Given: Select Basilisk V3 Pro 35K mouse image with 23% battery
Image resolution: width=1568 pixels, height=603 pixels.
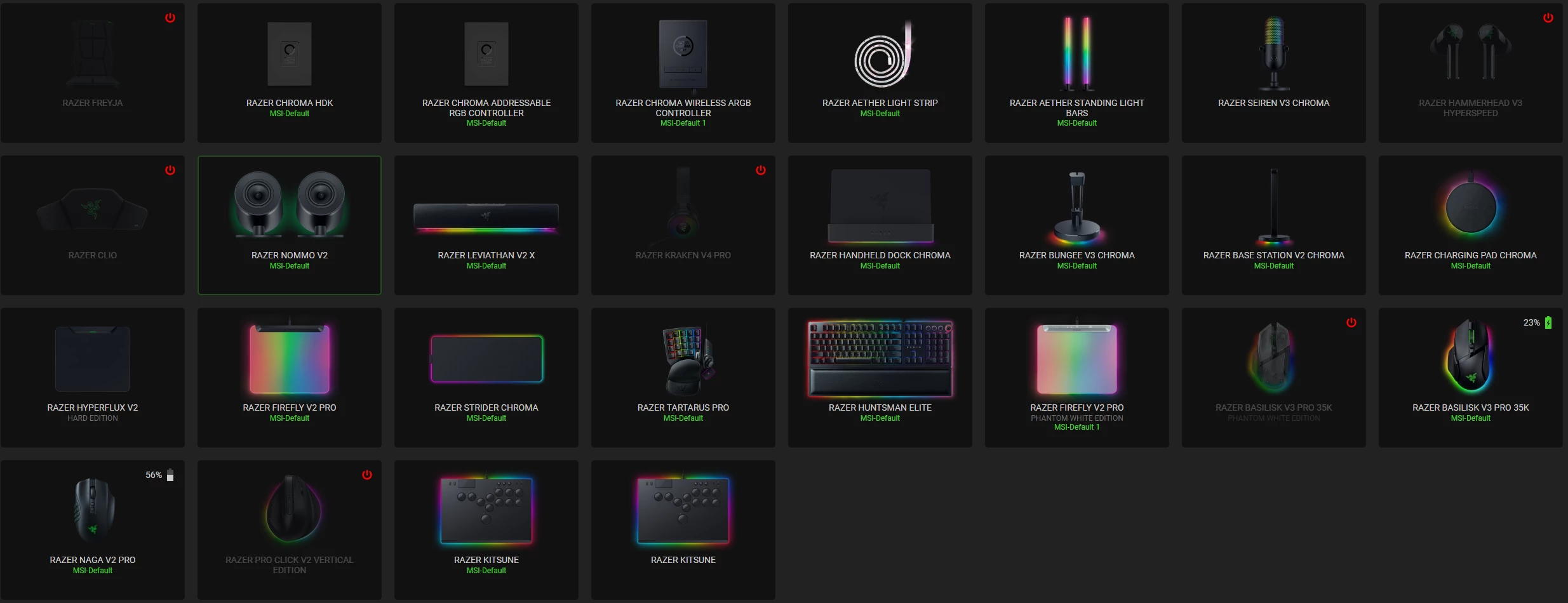Looking at the screenshot, I should (x=1470, y=355).
